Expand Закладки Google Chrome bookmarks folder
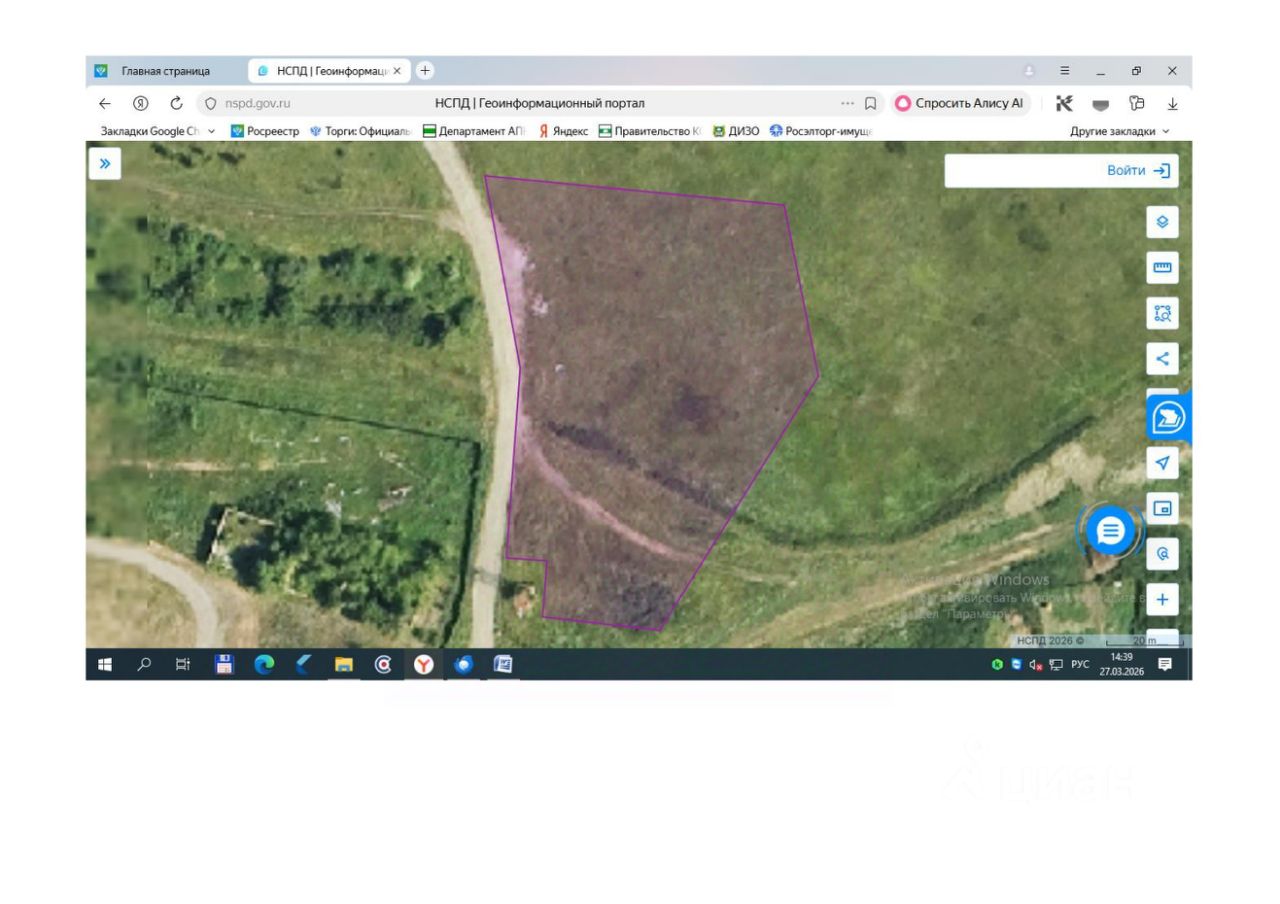Screen dimensions: 1280x904 [158, 131]
